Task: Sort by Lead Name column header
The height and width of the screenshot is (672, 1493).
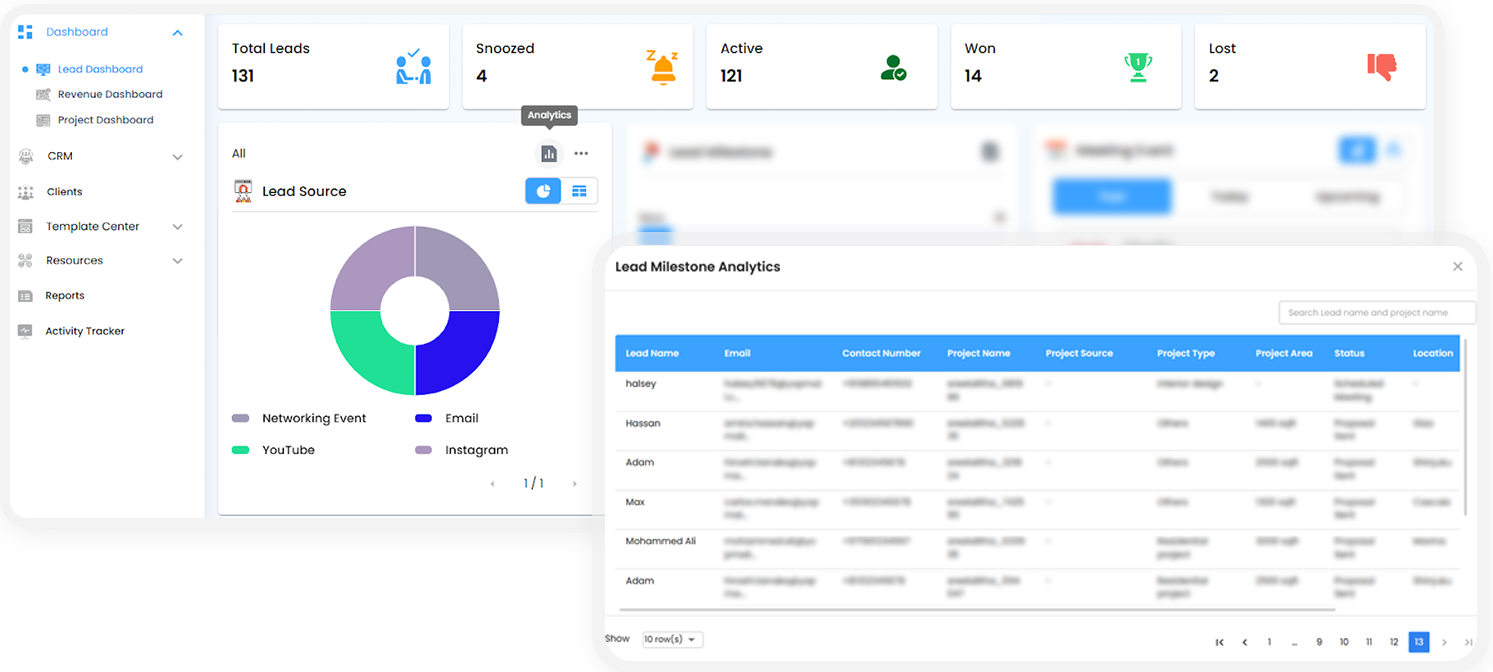Action: tap(652, 353)
